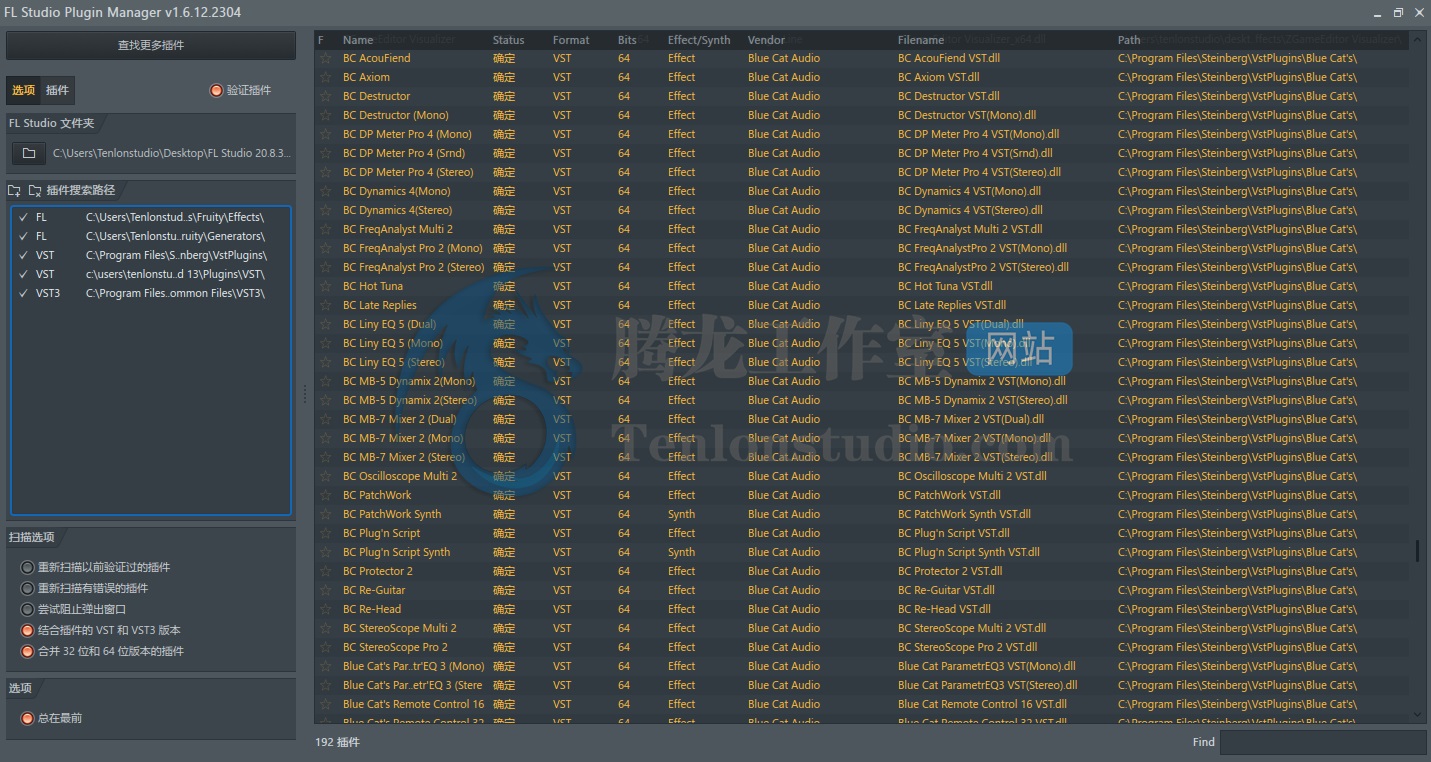
Task: Browse FL Studio folder with folder icon
Action: point(29,153)
